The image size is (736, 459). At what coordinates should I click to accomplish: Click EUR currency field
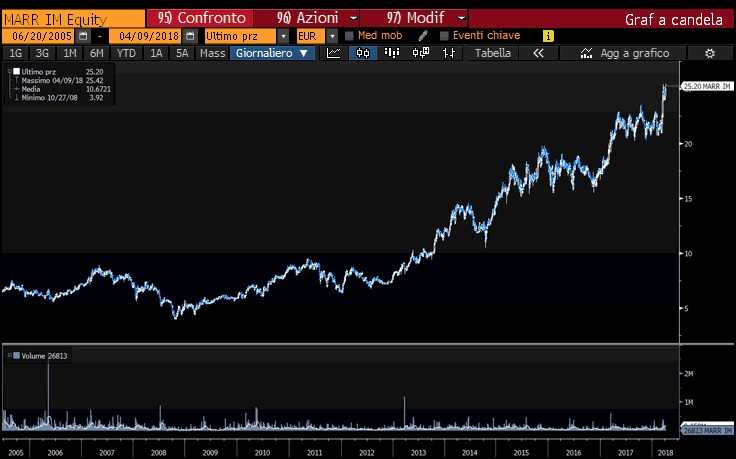tap(310, 36)
